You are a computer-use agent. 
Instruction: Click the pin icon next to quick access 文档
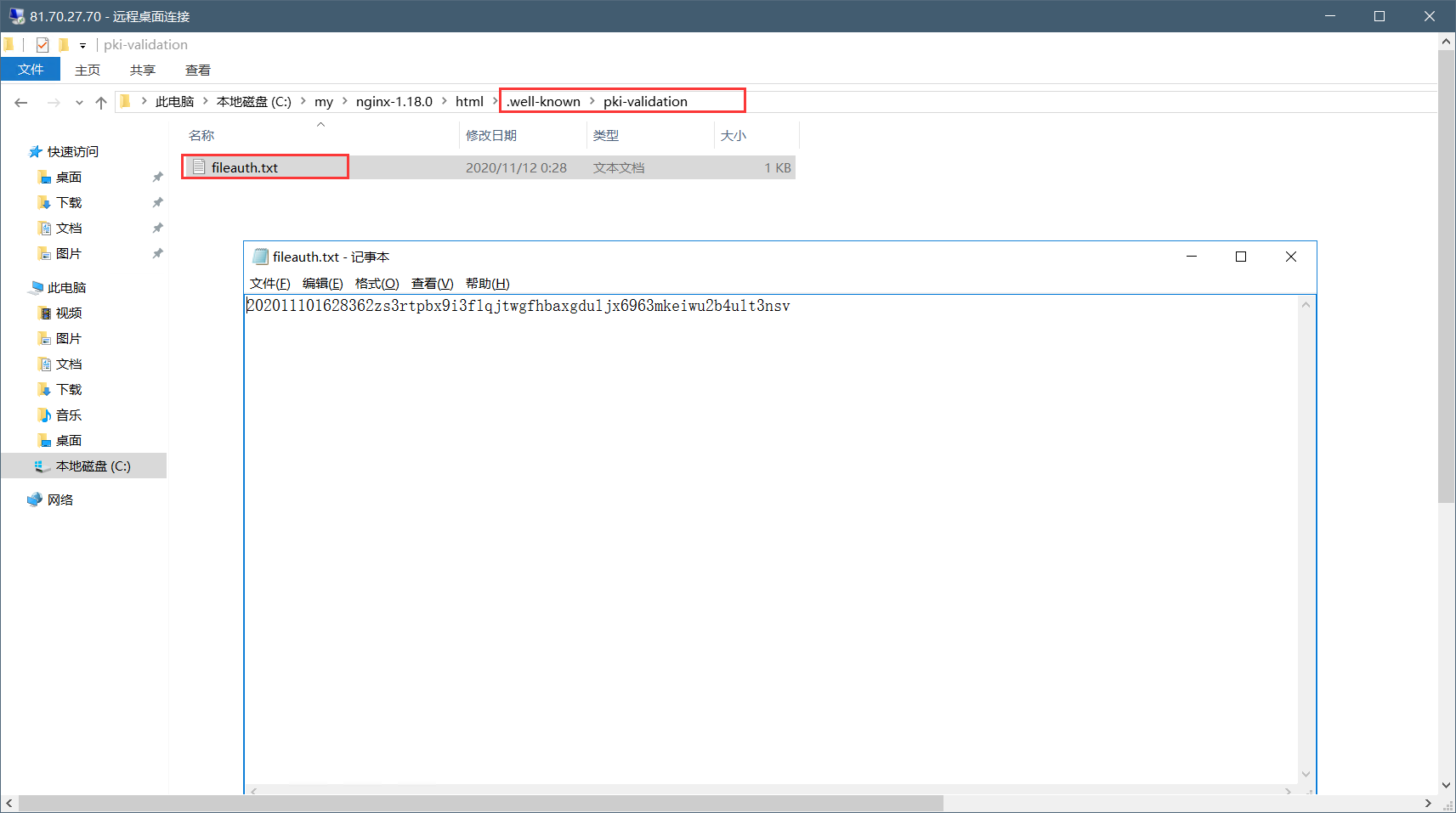[x=157, y=228]
